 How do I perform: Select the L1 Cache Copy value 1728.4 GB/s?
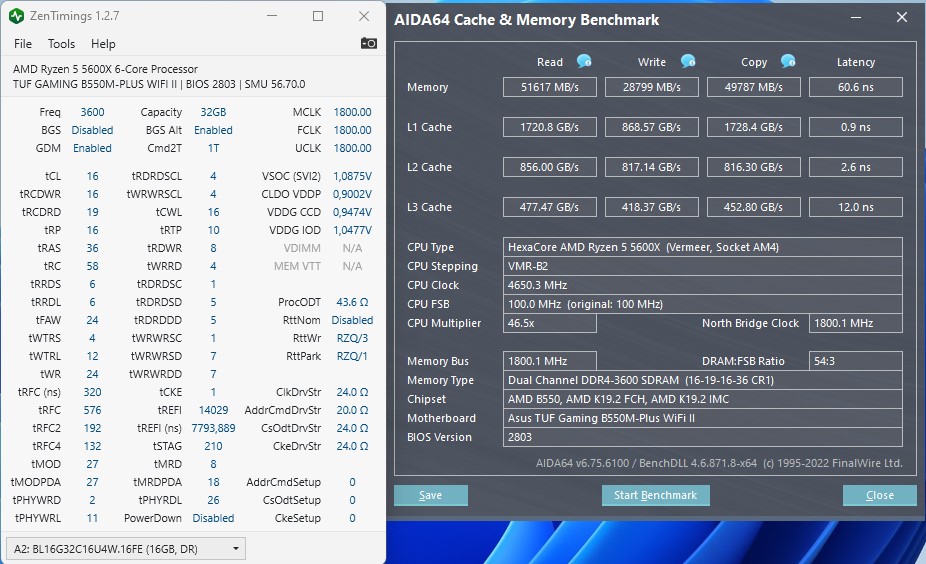[x=754, y=127]
